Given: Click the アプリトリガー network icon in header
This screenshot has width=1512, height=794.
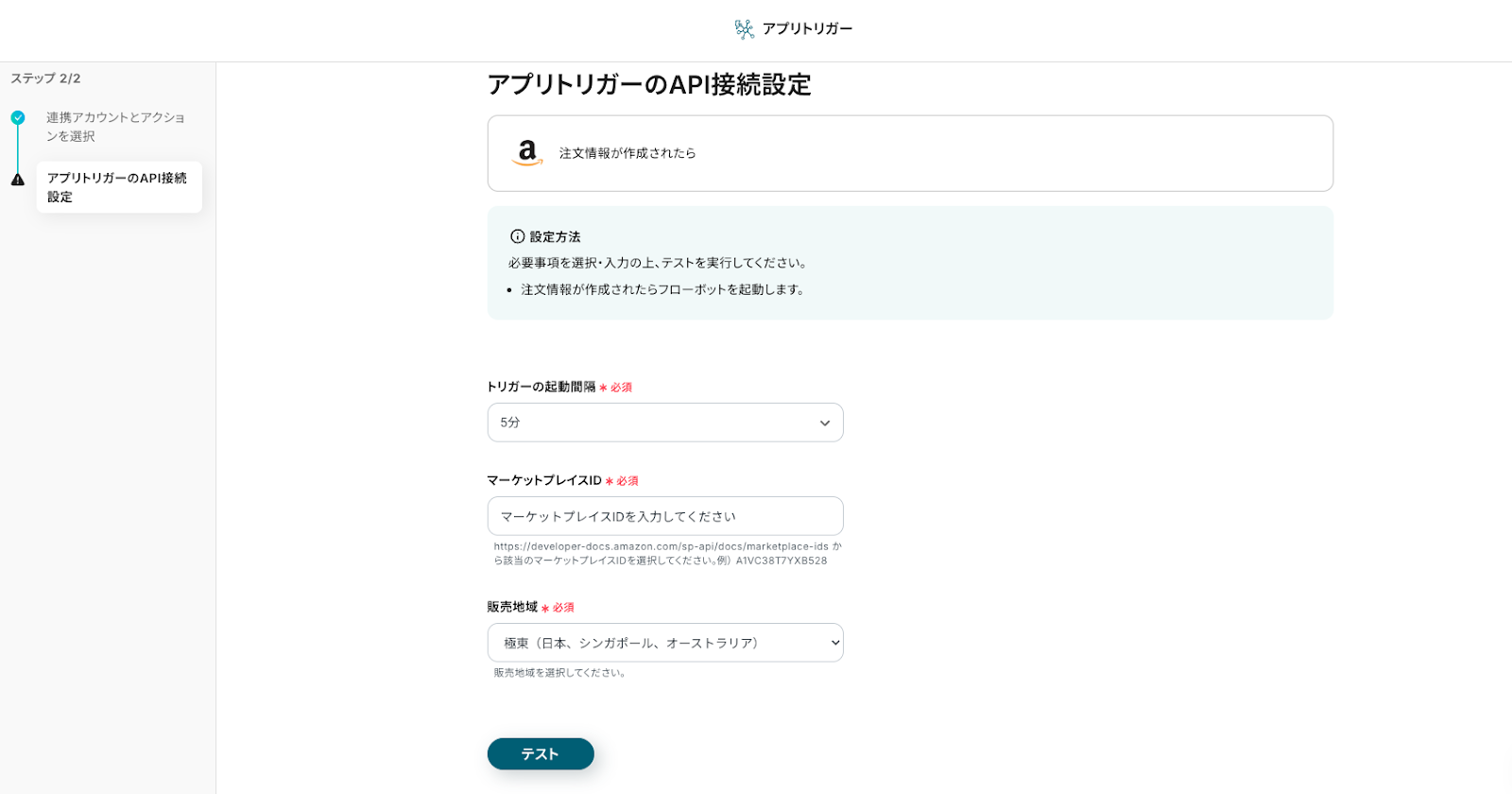Looking at the screenshot, I should (x=745, y=29).
